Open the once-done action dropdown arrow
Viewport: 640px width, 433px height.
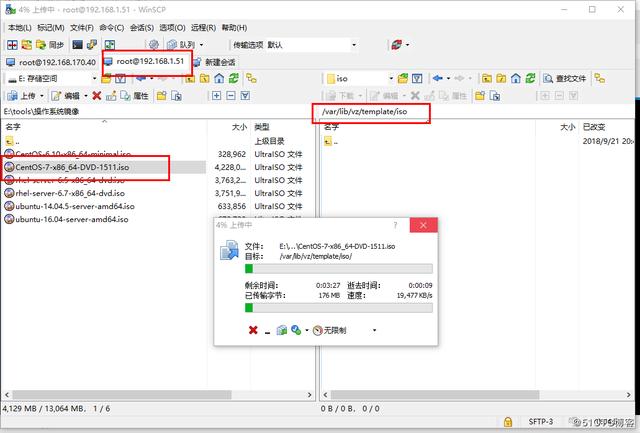click(307, 330)
